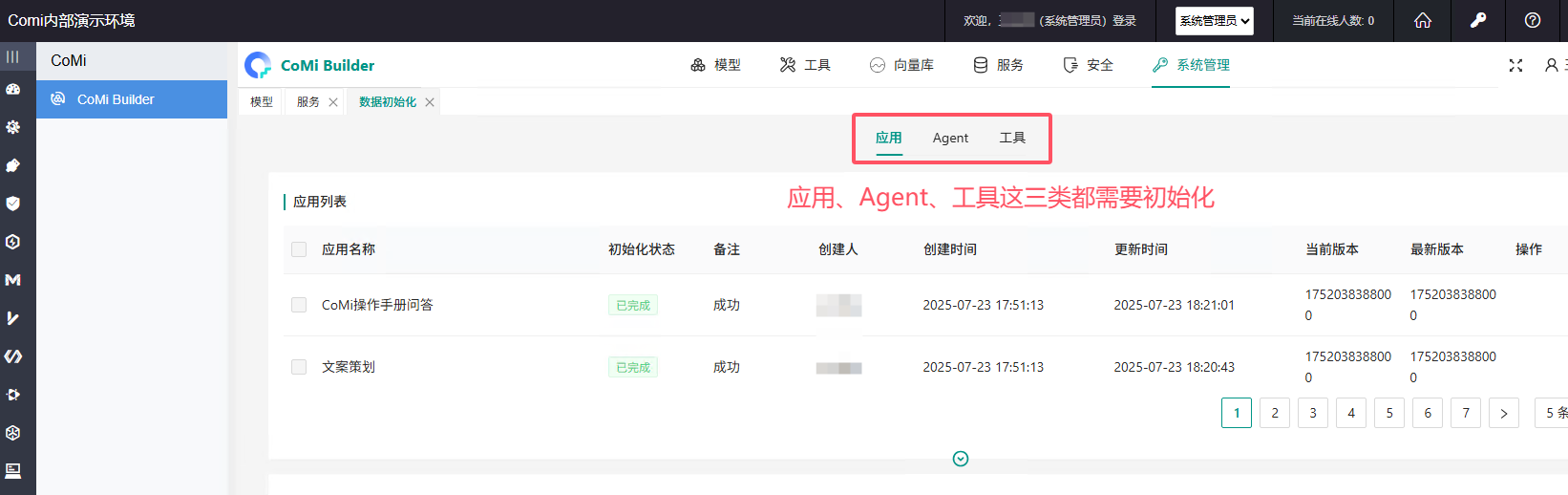Click the code brackets icon in sidebar
The height and width of the screenshot is (495, 1568).
tap(13, 356)
